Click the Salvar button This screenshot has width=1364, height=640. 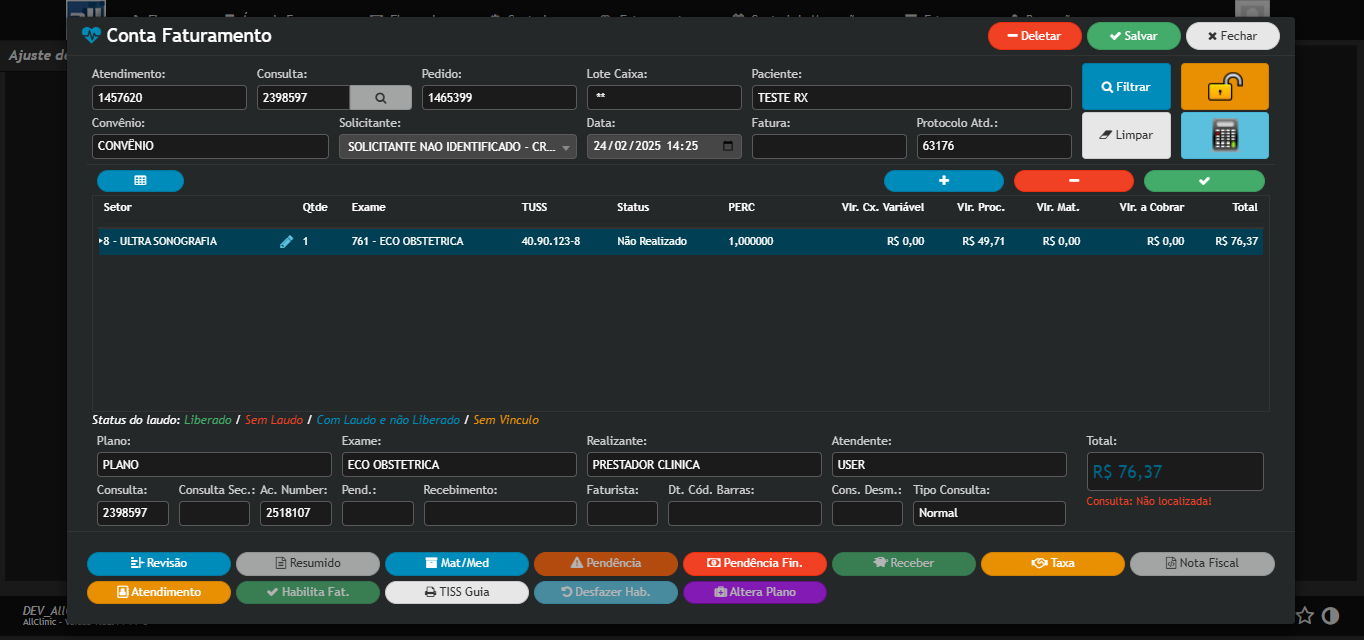pyautogui.click(x=1133, y=36)
